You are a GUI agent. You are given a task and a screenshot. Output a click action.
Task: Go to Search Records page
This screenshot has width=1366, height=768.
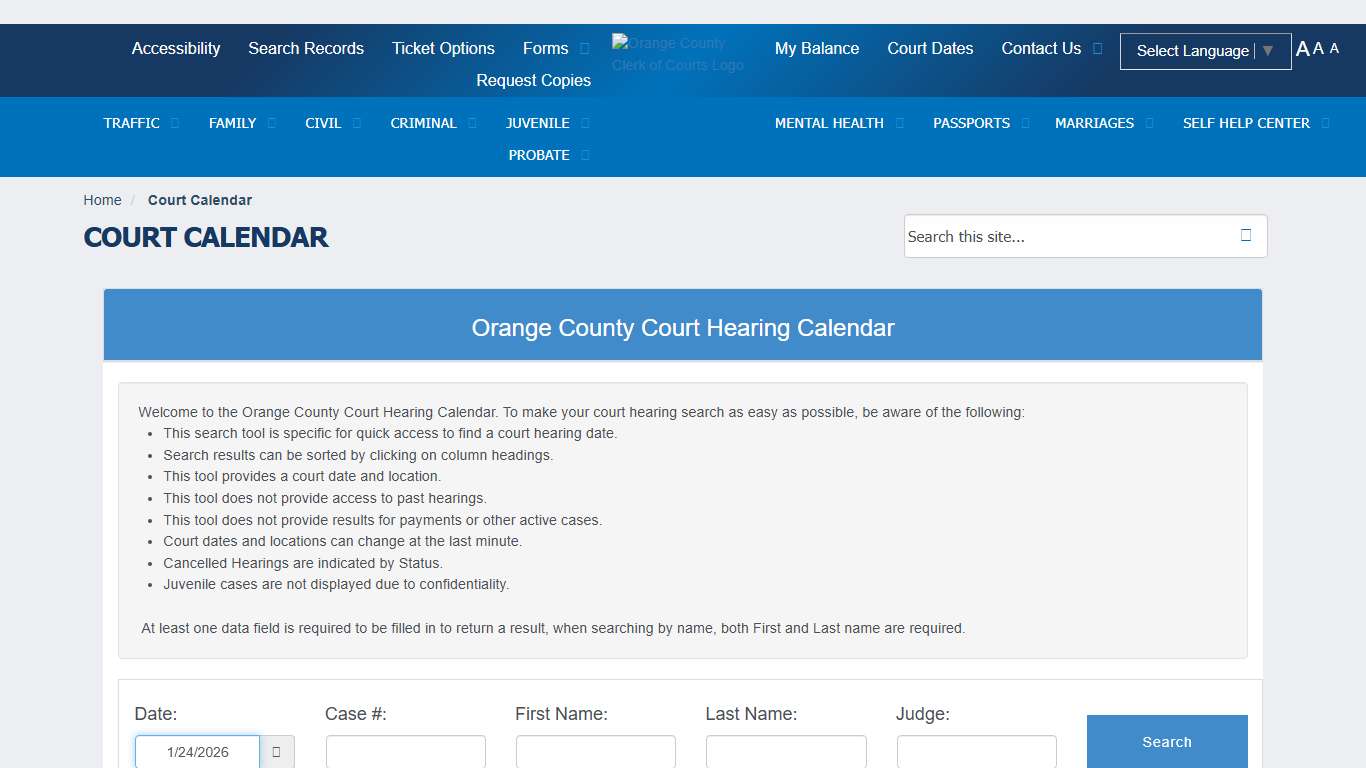pyautogui.click(x=306, y=48)
